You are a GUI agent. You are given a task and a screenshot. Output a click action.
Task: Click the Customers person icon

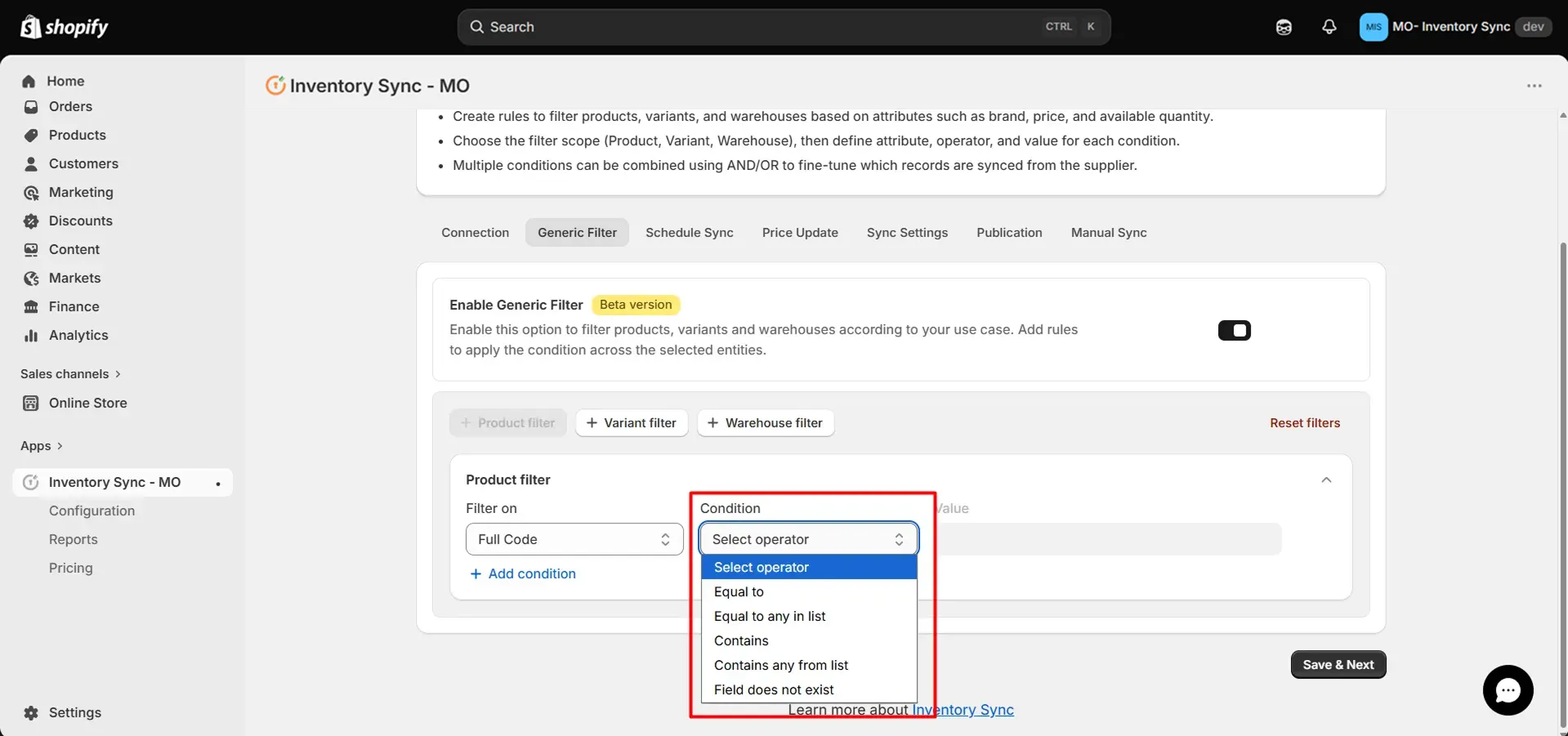pos(31,164)
